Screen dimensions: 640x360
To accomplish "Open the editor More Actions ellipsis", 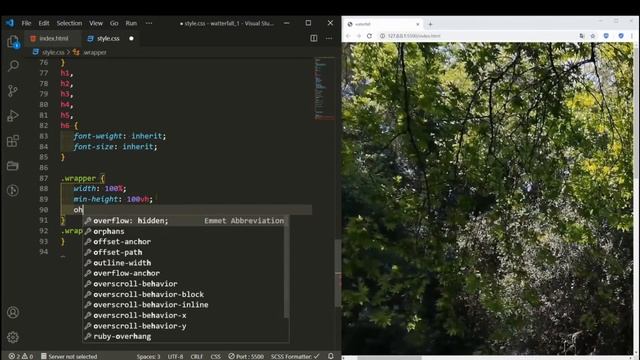I will point(329,38).
